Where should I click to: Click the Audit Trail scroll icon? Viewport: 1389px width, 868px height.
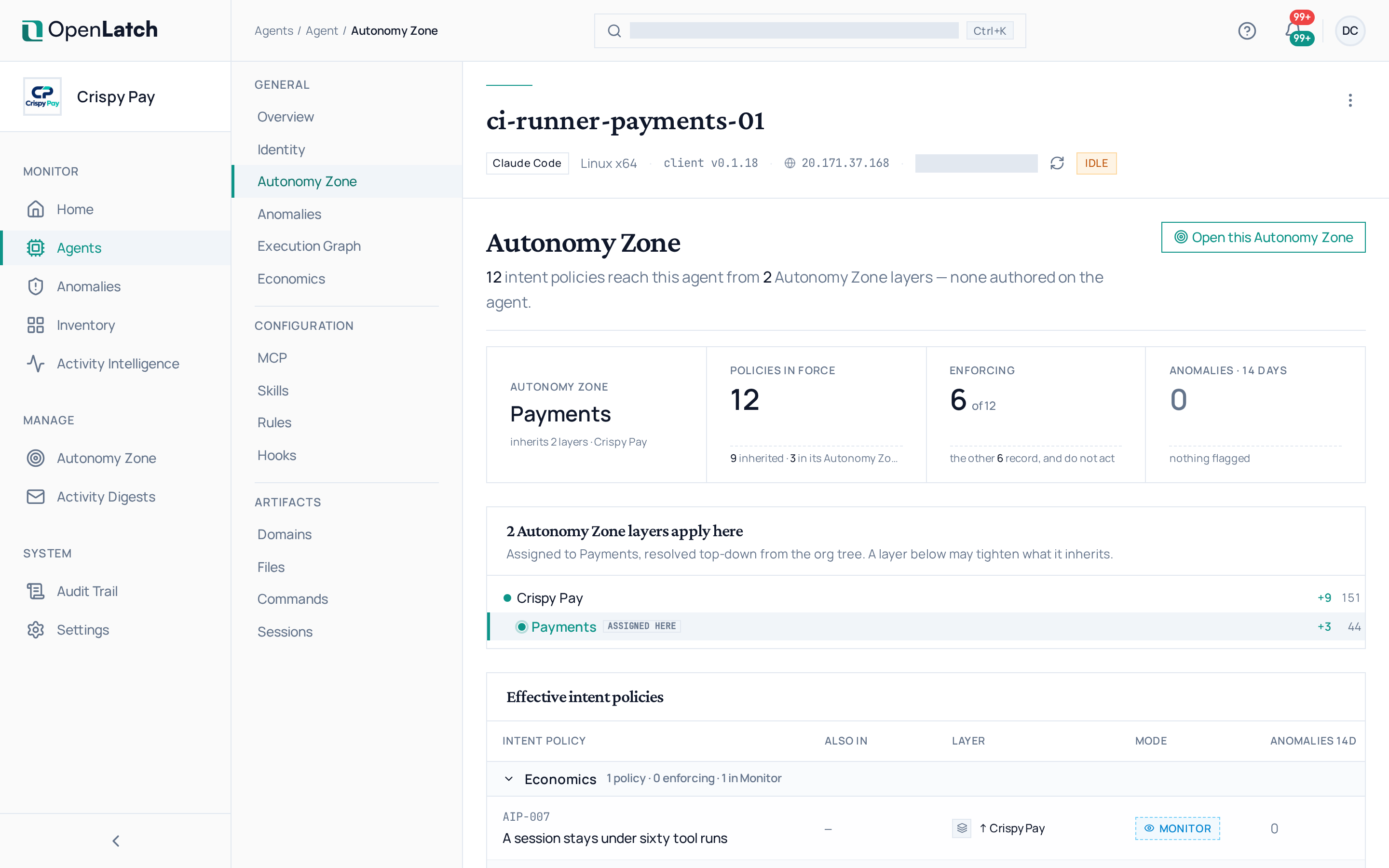click(36, 591)
